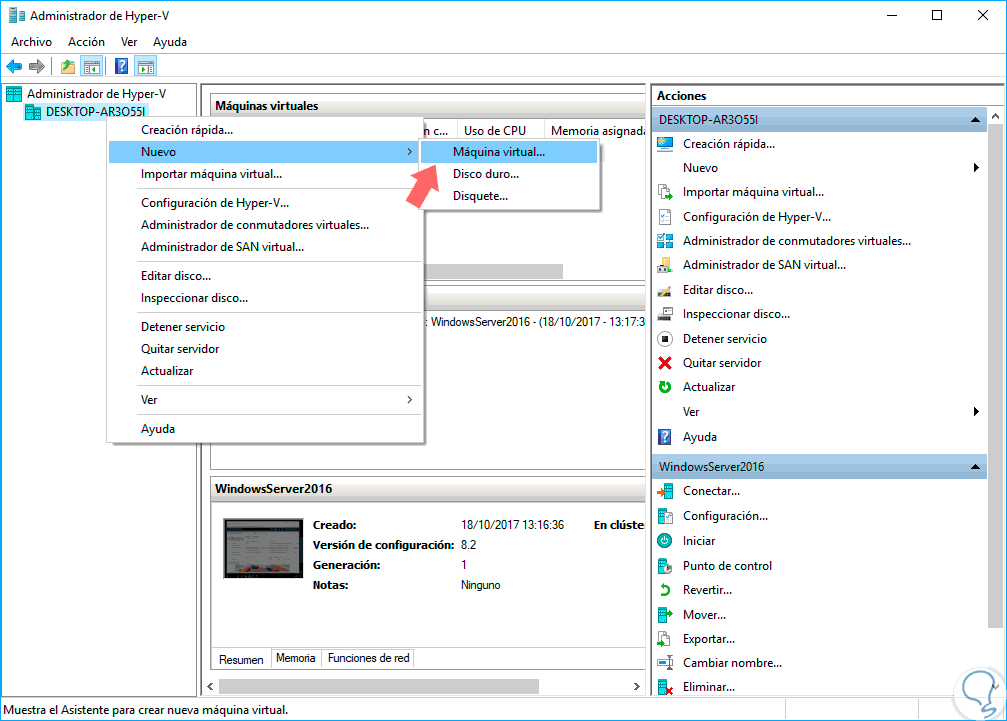Select Inspeccionar disco... in the context menu

click(x=267, y=298)
